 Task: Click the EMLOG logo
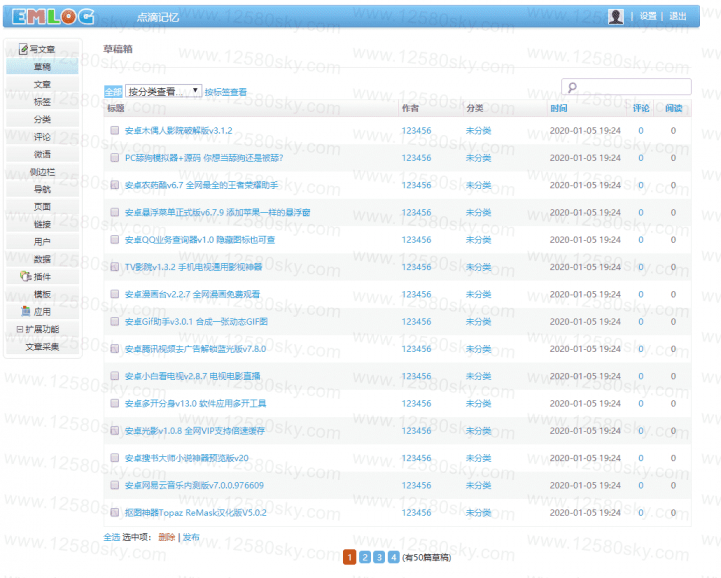pyautogui.click(x=53, y=17)
